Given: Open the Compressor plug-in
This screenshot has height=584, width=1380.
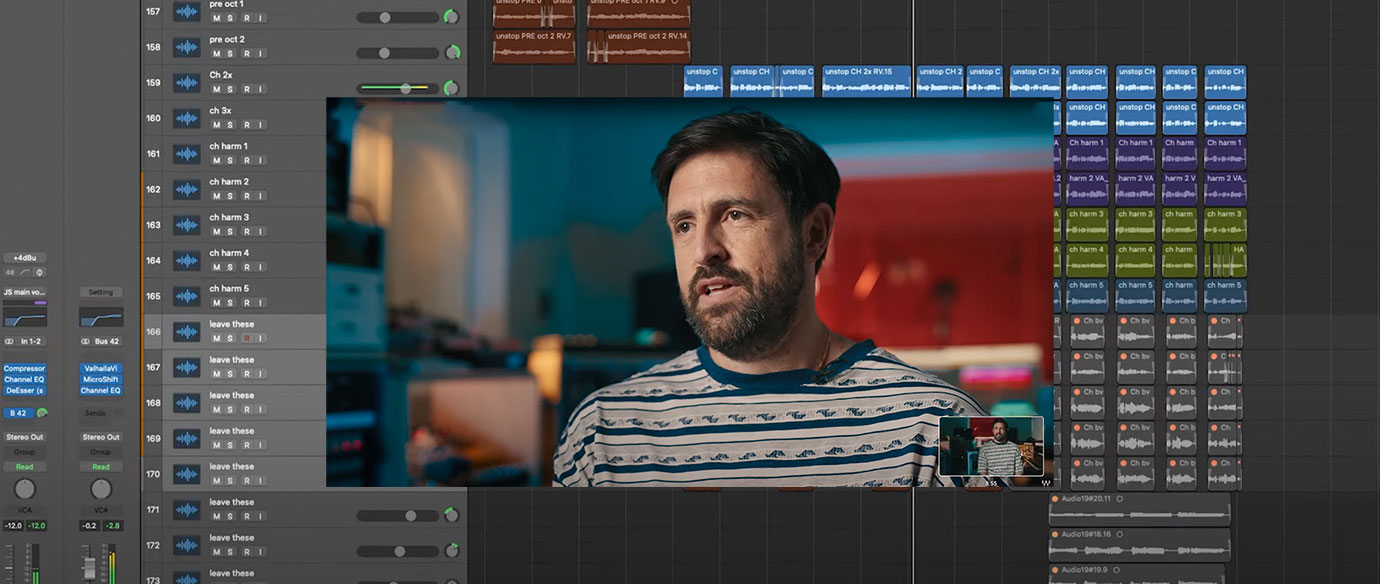Looking at the screenshot, I should pos(24,369).
